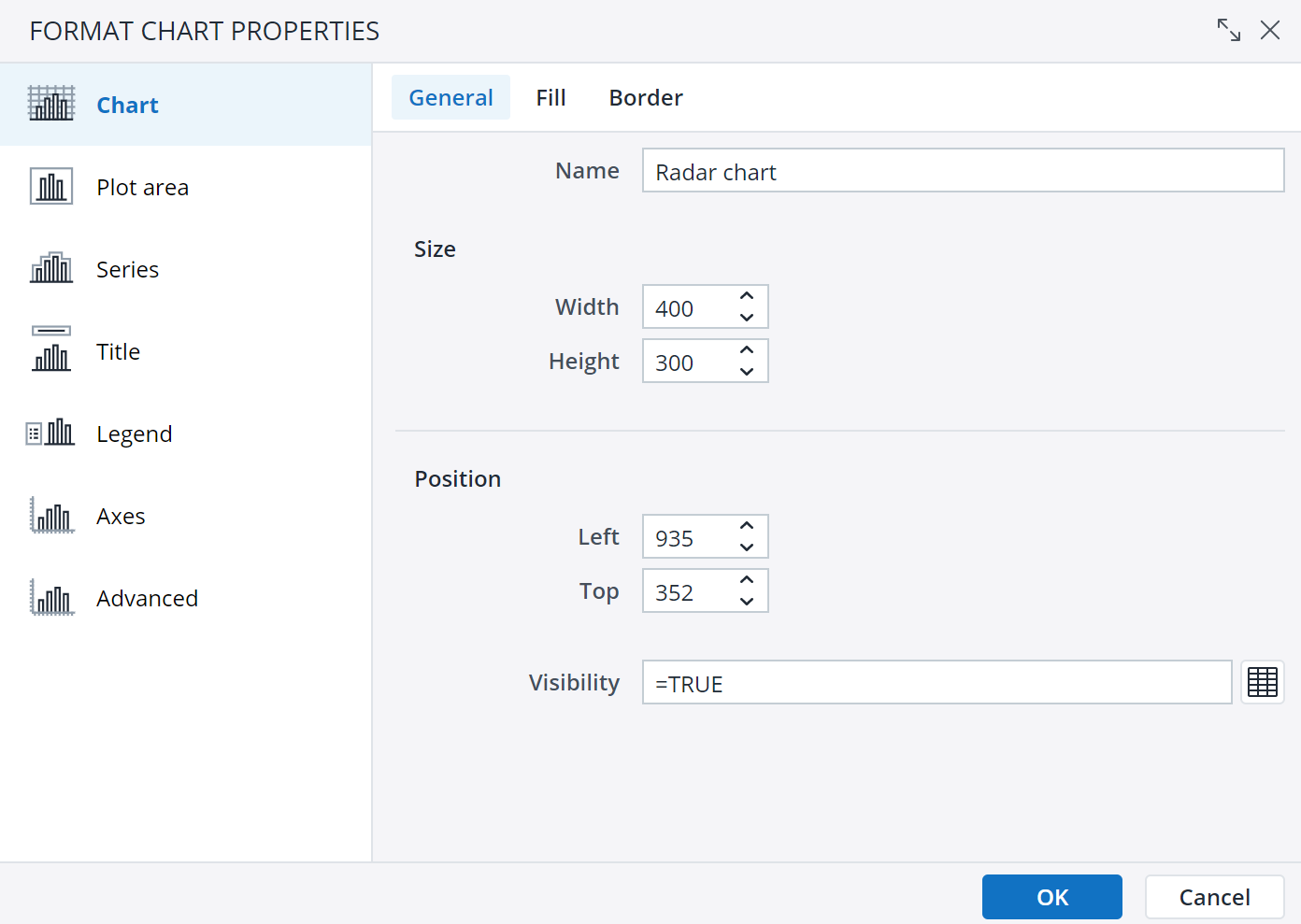Viewport: 1301px width, 924px height.
Task: Decrement the Top position value
Action: [x=746, y=600]
